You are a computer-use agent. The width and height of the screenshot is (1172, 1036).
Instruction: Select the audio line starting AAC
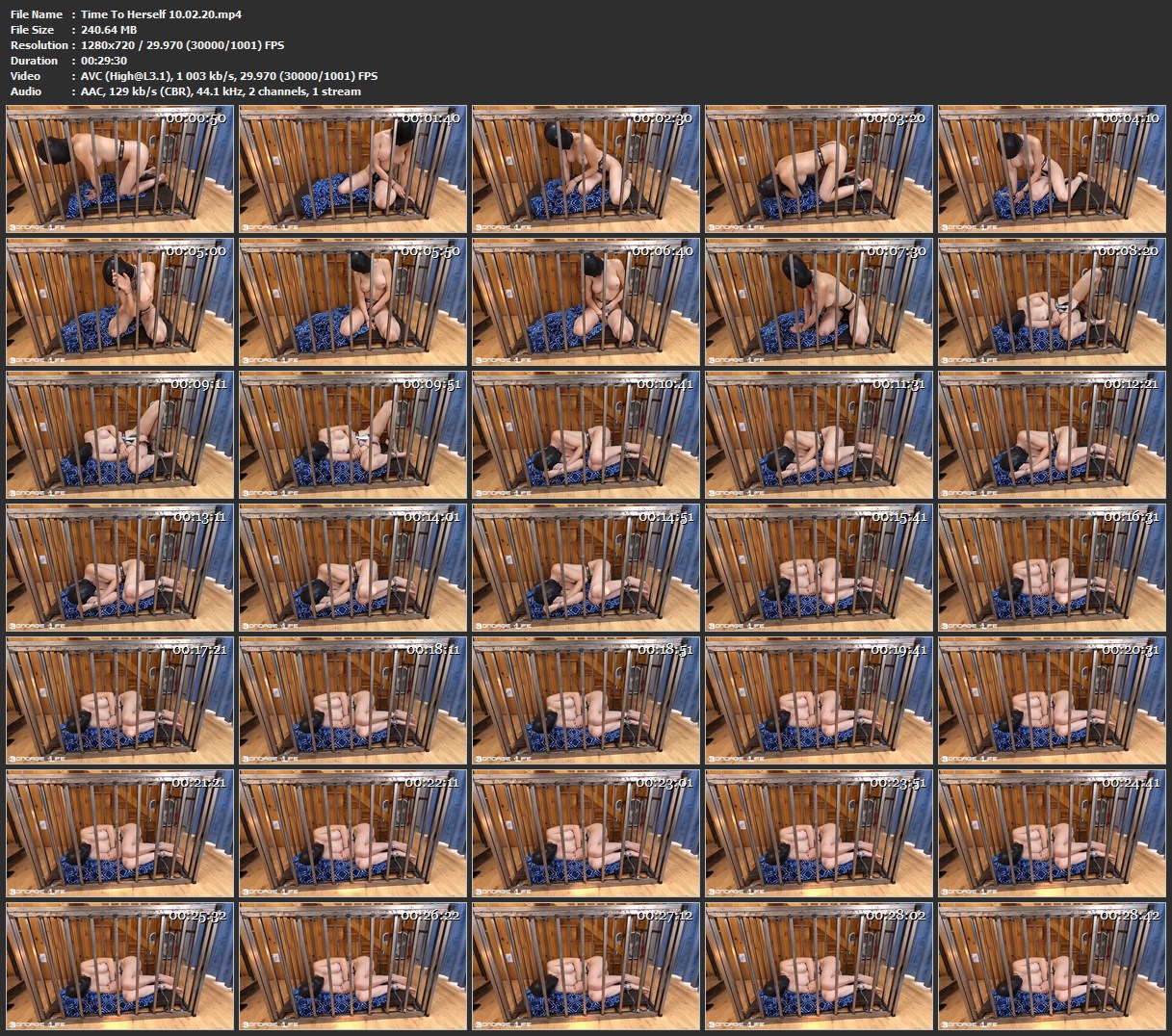coord(221,91)
